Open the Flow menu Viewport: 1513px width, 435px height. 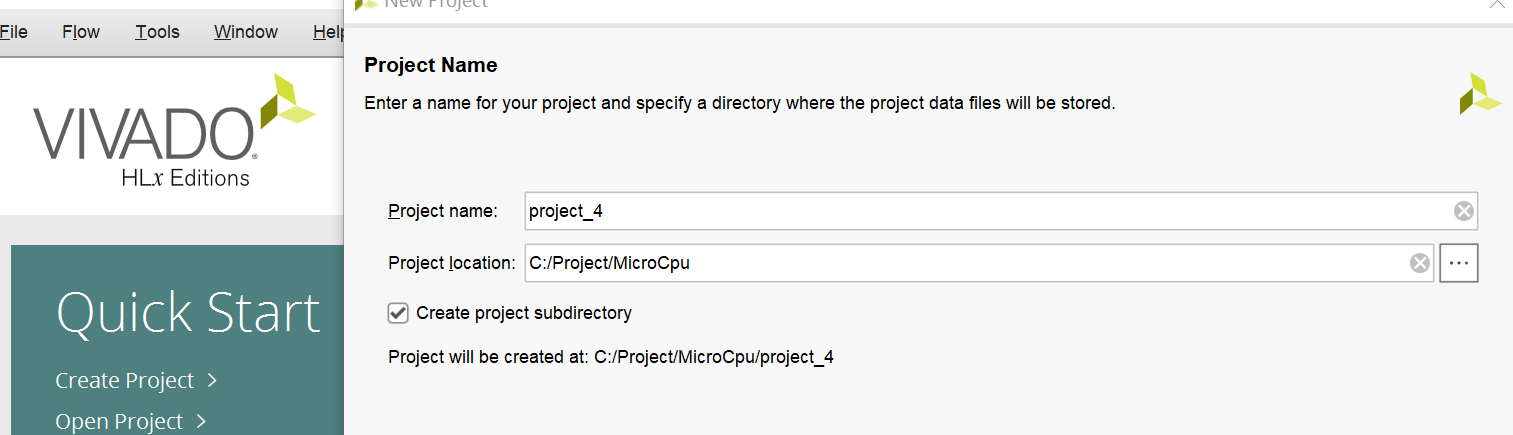click(81, 32)
